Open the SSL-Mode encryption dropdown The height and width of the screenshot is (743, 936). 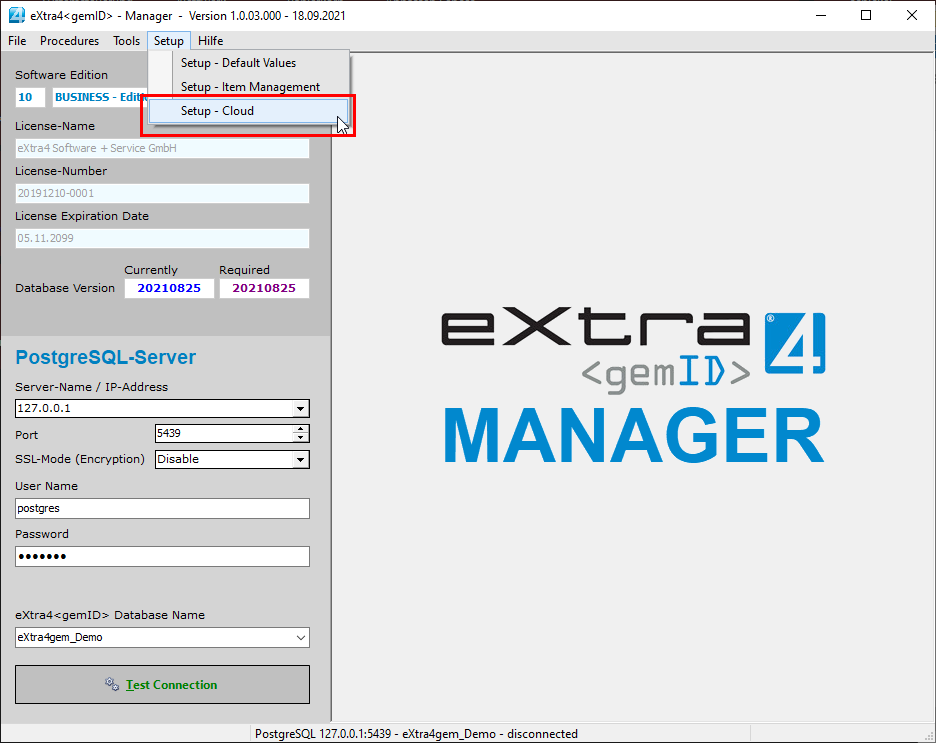(x=299, y=459)
